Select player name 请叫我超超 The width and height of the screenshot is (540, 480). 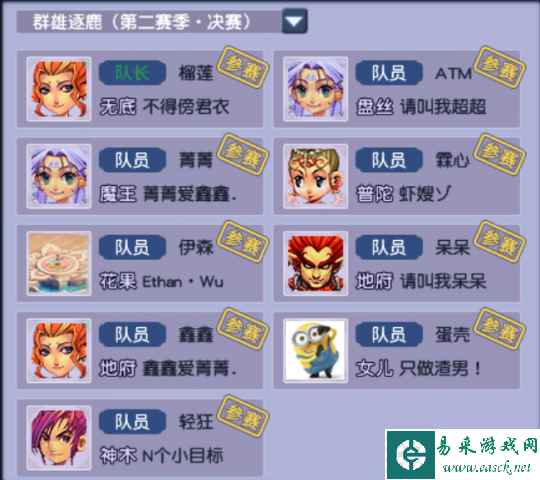point(443,106)
